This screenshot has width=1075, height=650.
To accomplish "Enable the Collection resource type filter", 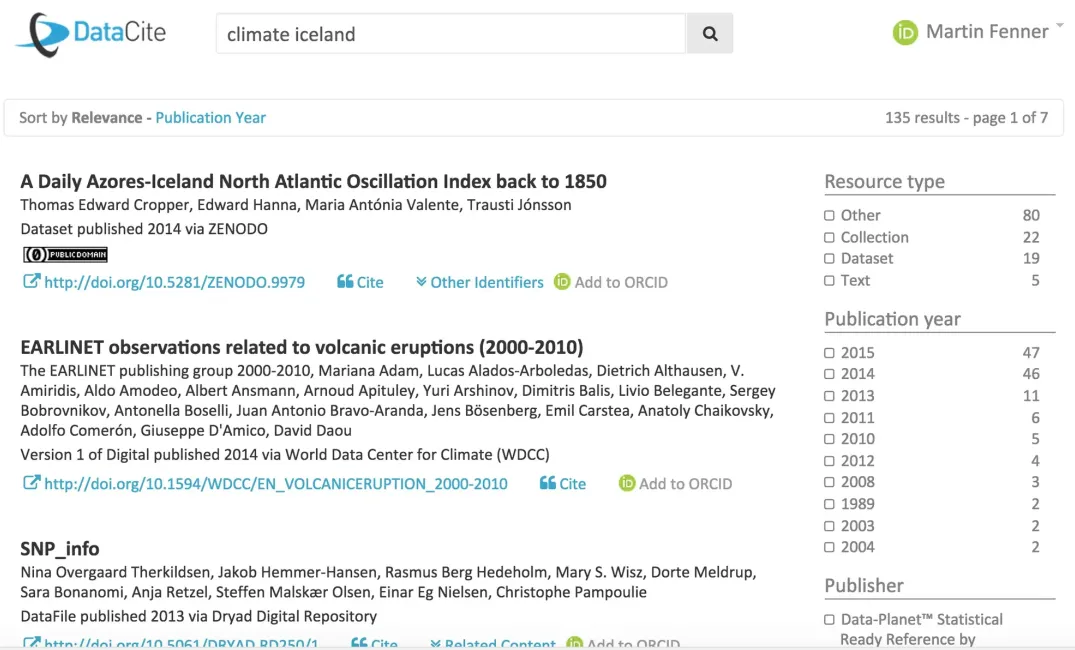I will (x=829, y=238).
